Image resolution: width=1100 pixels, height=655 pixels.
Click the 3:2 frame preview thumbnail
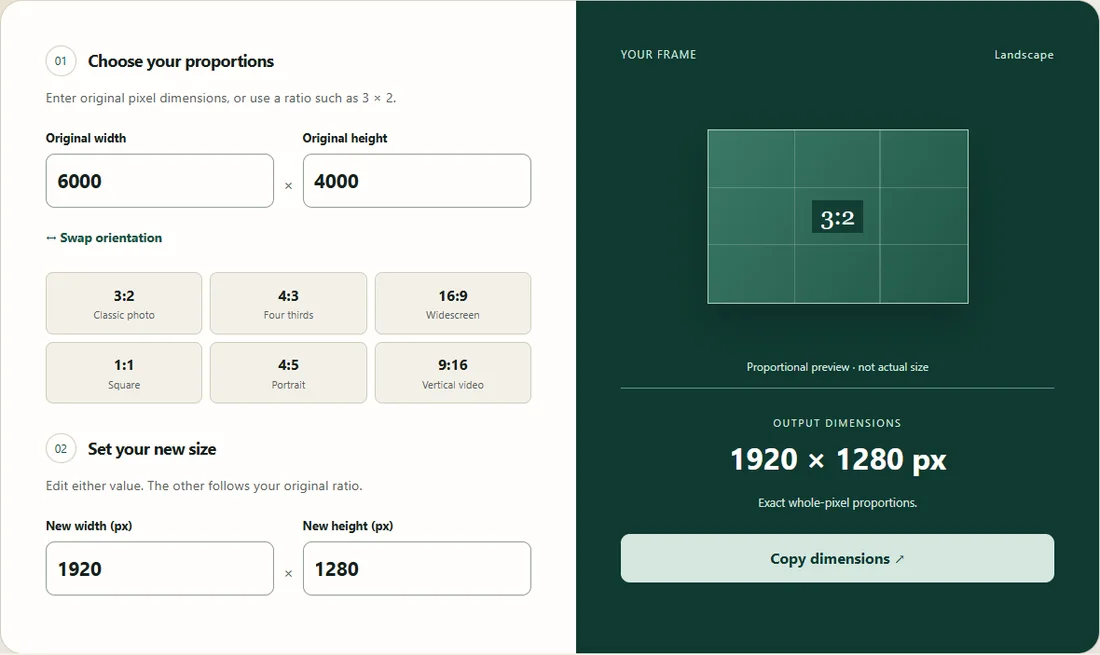(838, 217)
